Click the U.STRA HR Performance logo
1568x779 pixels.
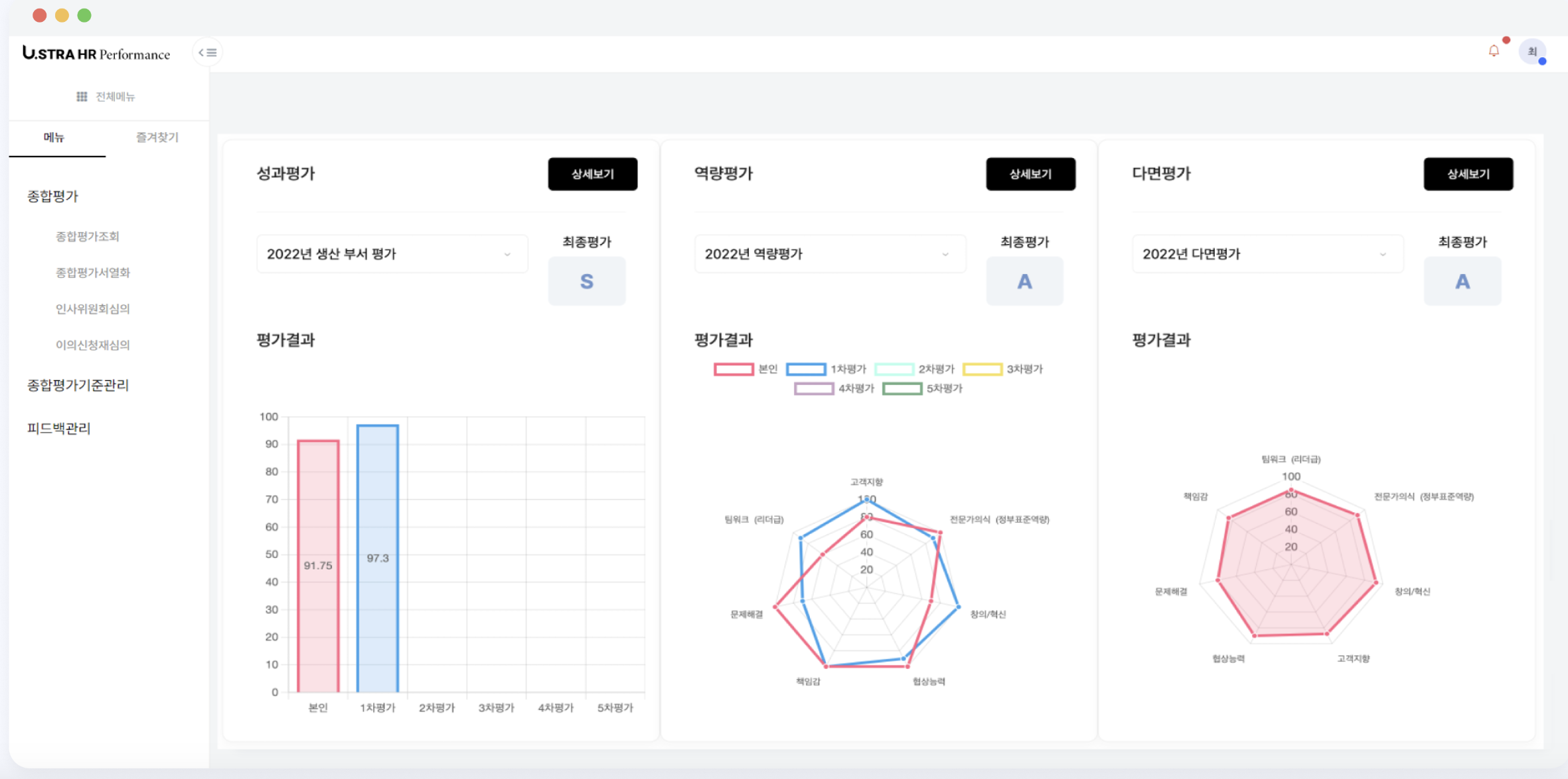(96, 54)
